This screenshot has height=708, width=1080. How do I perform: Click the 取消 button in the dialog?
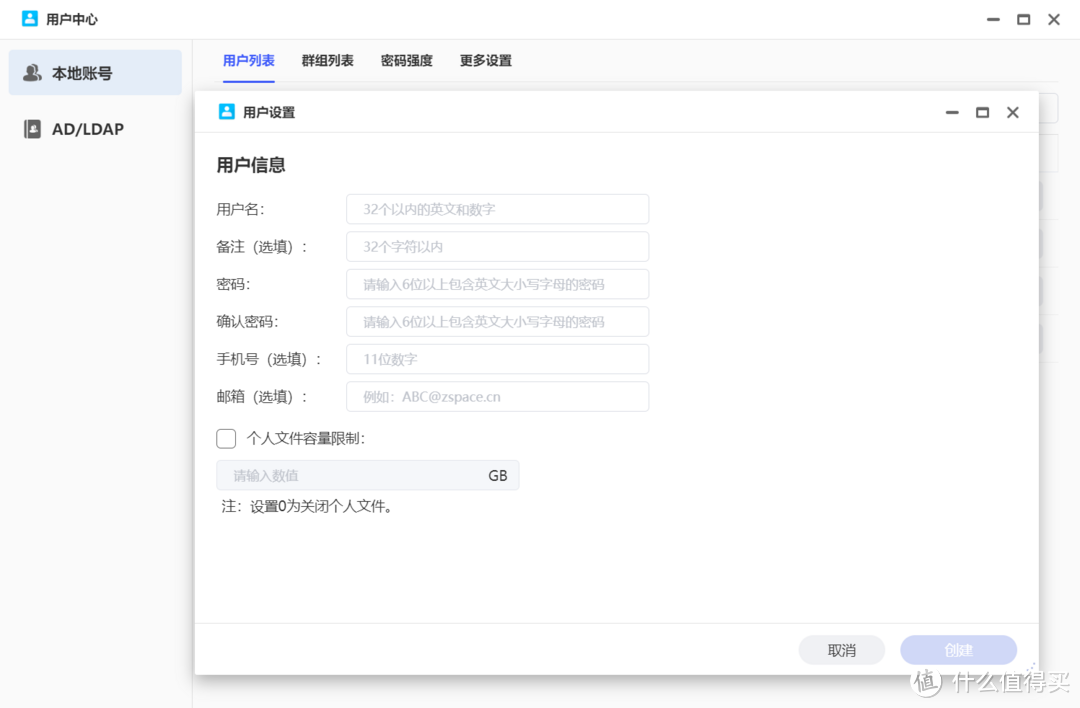click(x=841, y=649)
